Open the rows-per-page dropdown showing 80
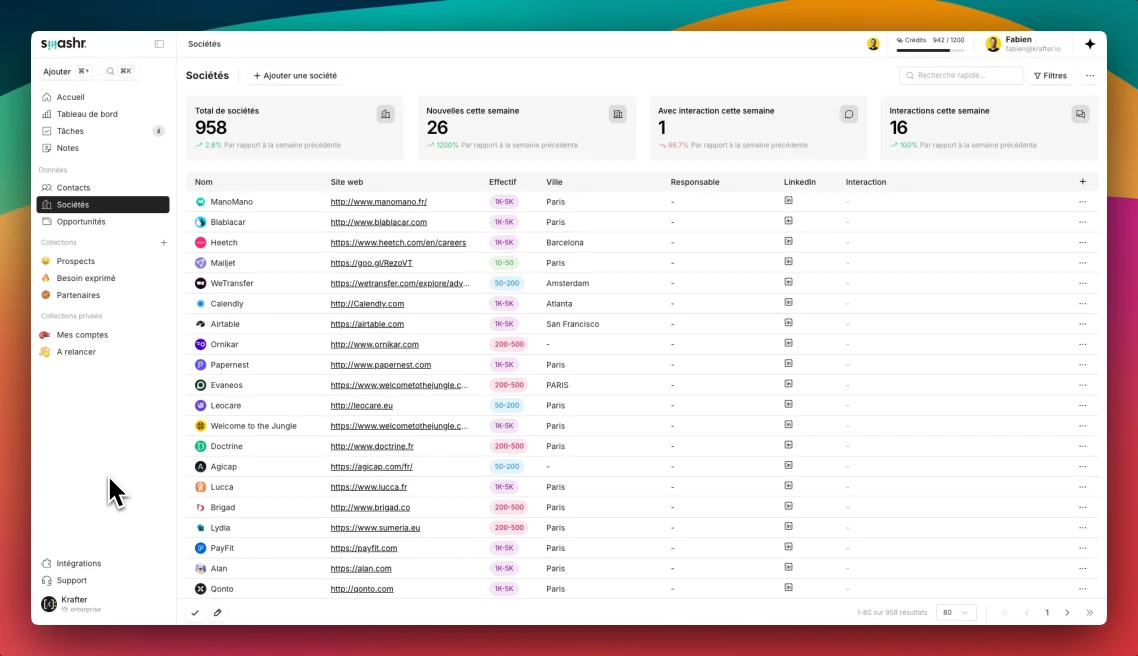 pyautogui.click(x=956, y=612)
